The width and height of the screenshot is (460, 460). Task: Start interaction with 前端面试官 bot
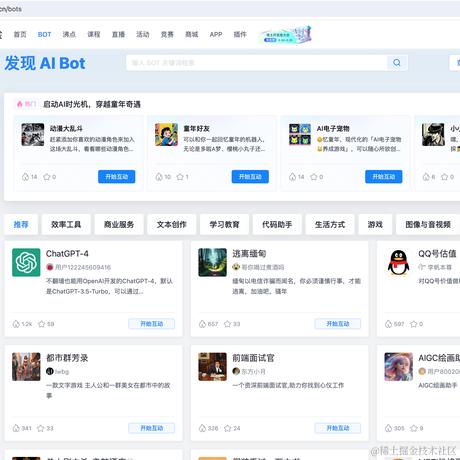338,428
